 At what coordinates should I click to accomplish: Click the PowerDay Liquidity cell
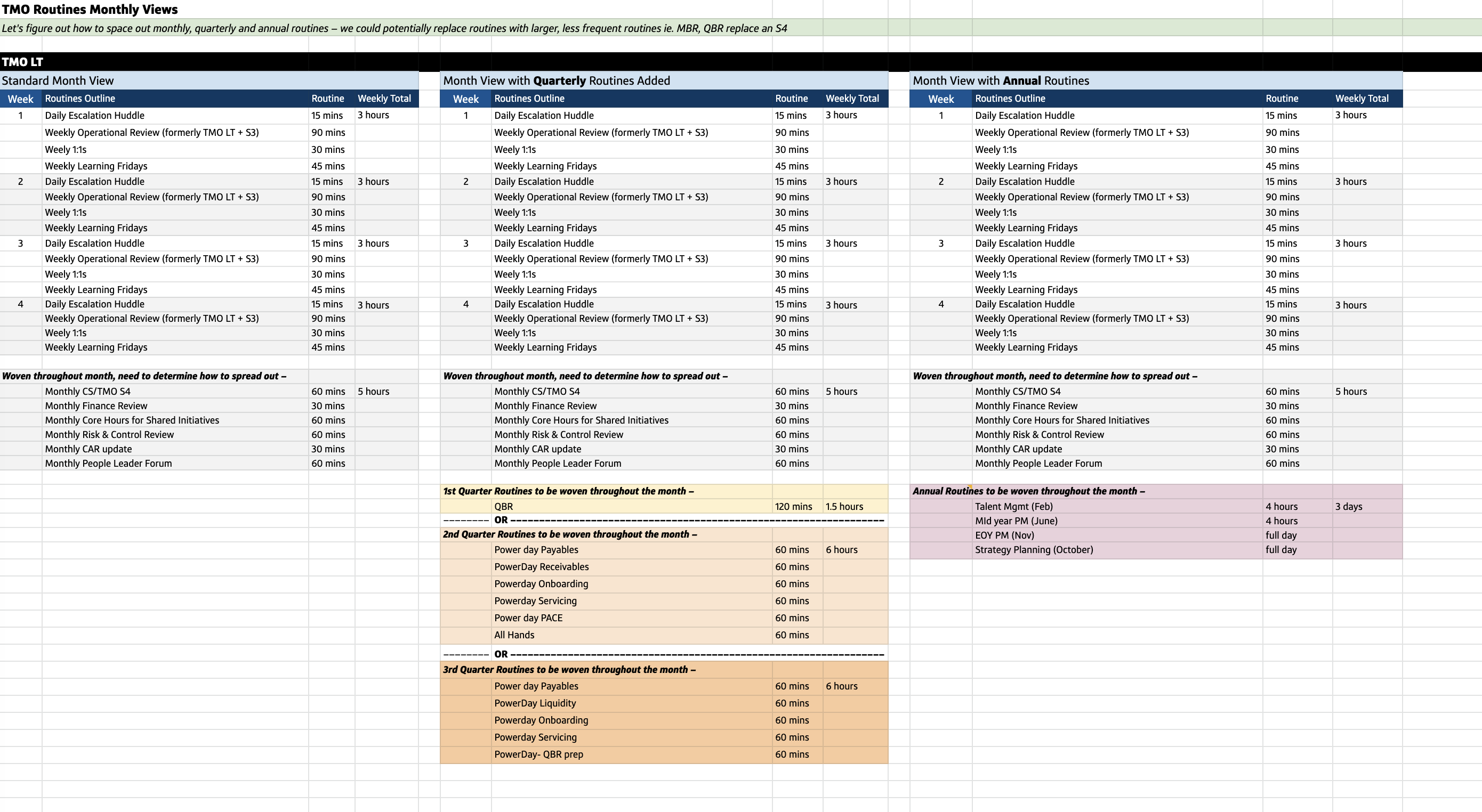tap(535, 703)
